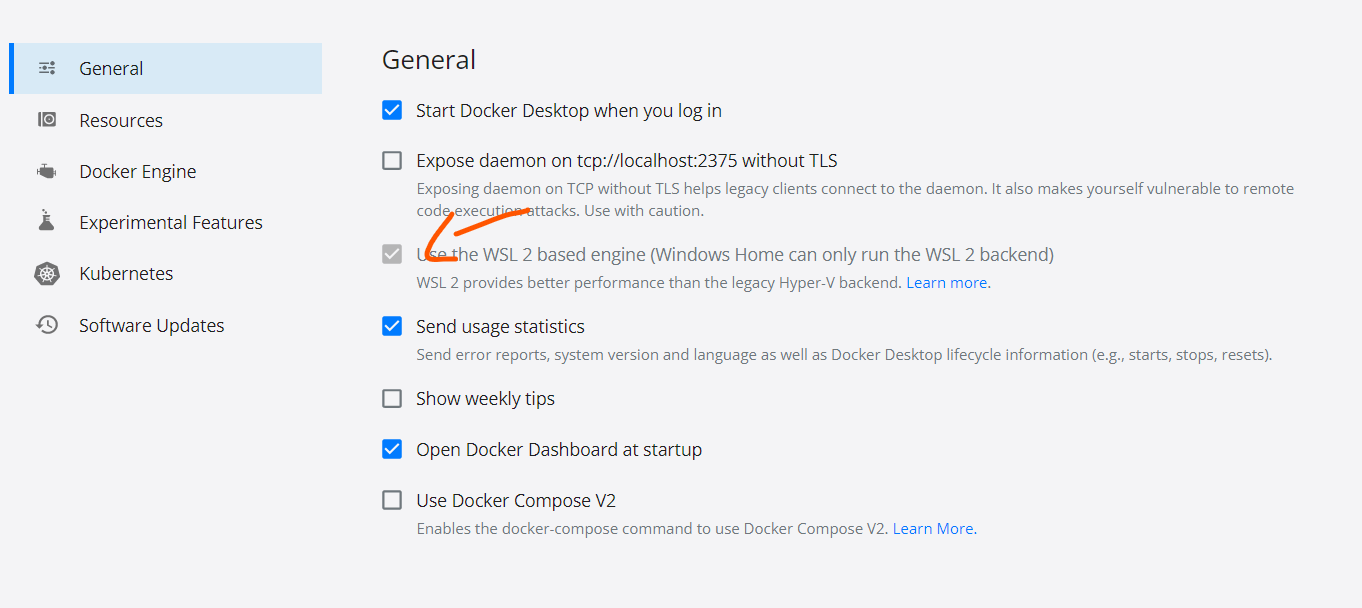1362x608 pixels.
Task: Enable Use Docker Compose V2
Action: [391, 500]
